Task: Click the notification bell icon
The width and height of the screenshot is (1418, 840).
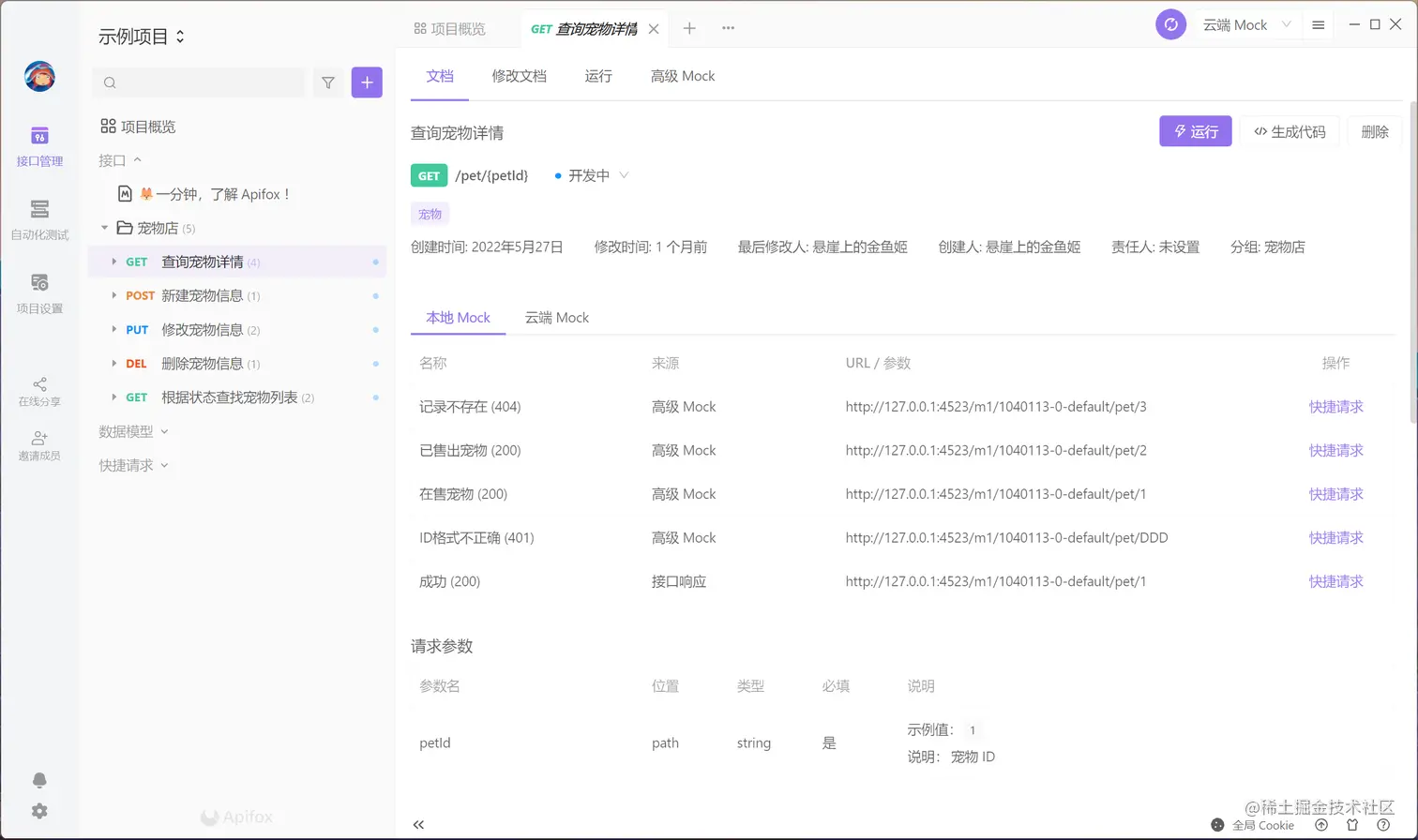Action: pos(39,780)
